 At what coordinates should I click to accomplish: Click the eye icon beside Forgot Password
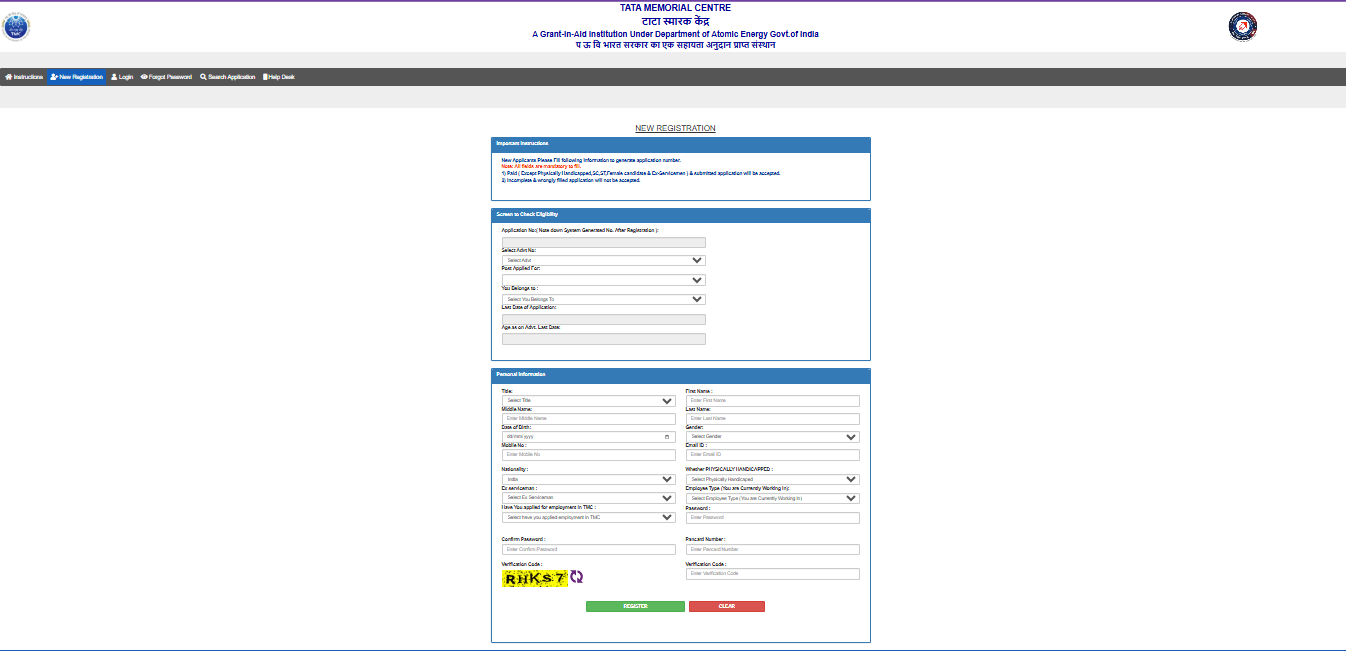coord(143,76)
